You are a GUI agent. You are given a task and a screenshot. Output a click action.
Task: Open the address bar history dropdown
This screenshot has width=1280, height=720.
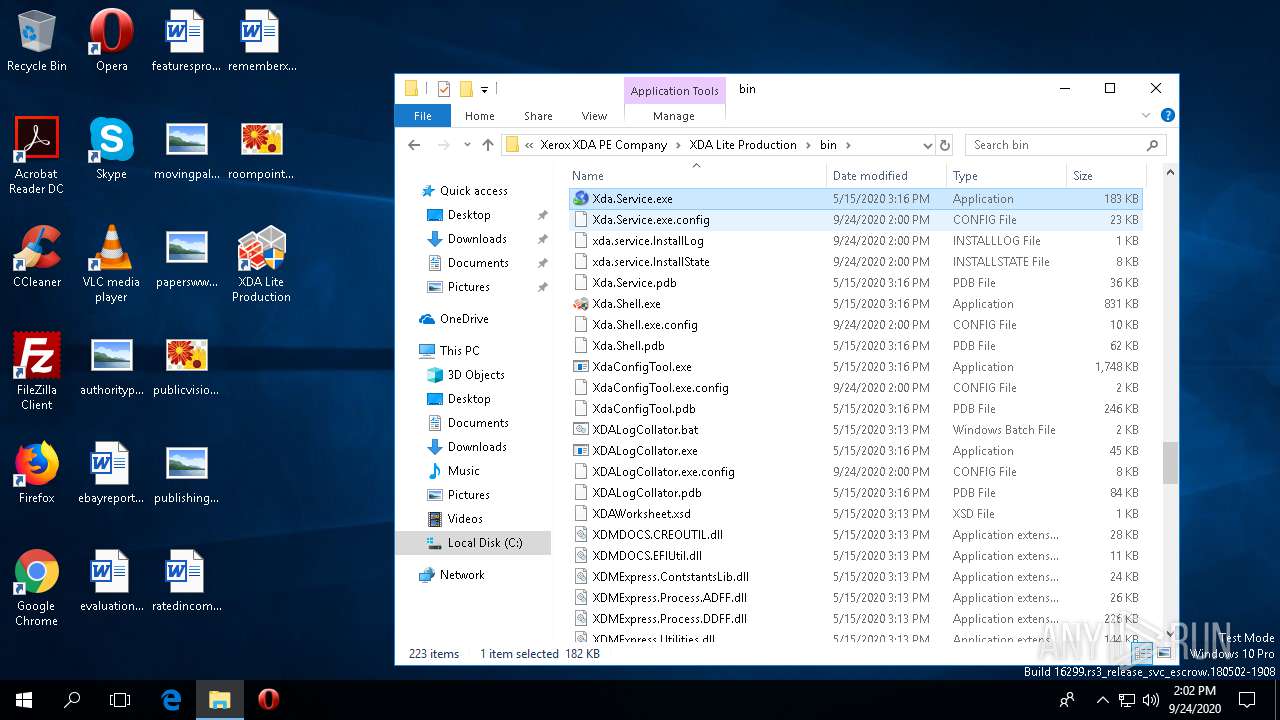coord(927,145)
